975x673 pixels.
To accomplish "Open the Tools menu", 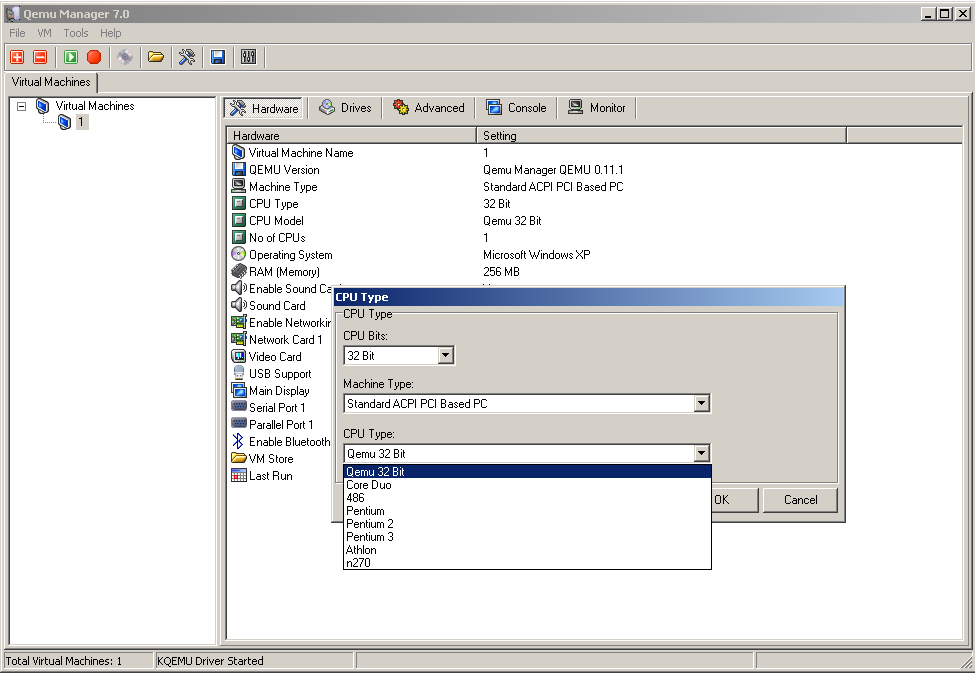I will click(x=76, y=33).
